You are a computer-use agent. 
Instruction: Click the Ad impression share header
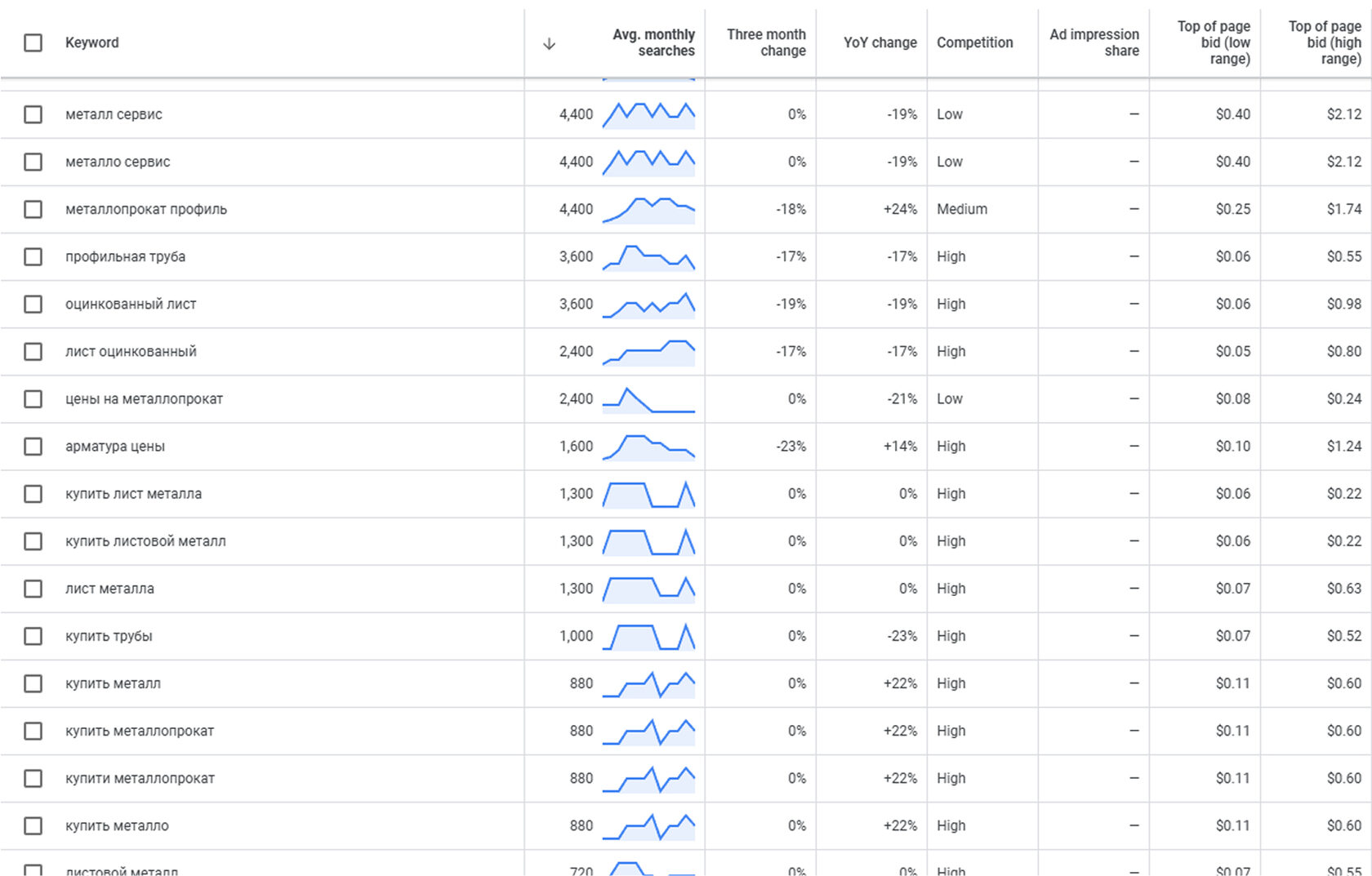[1094, 42]
